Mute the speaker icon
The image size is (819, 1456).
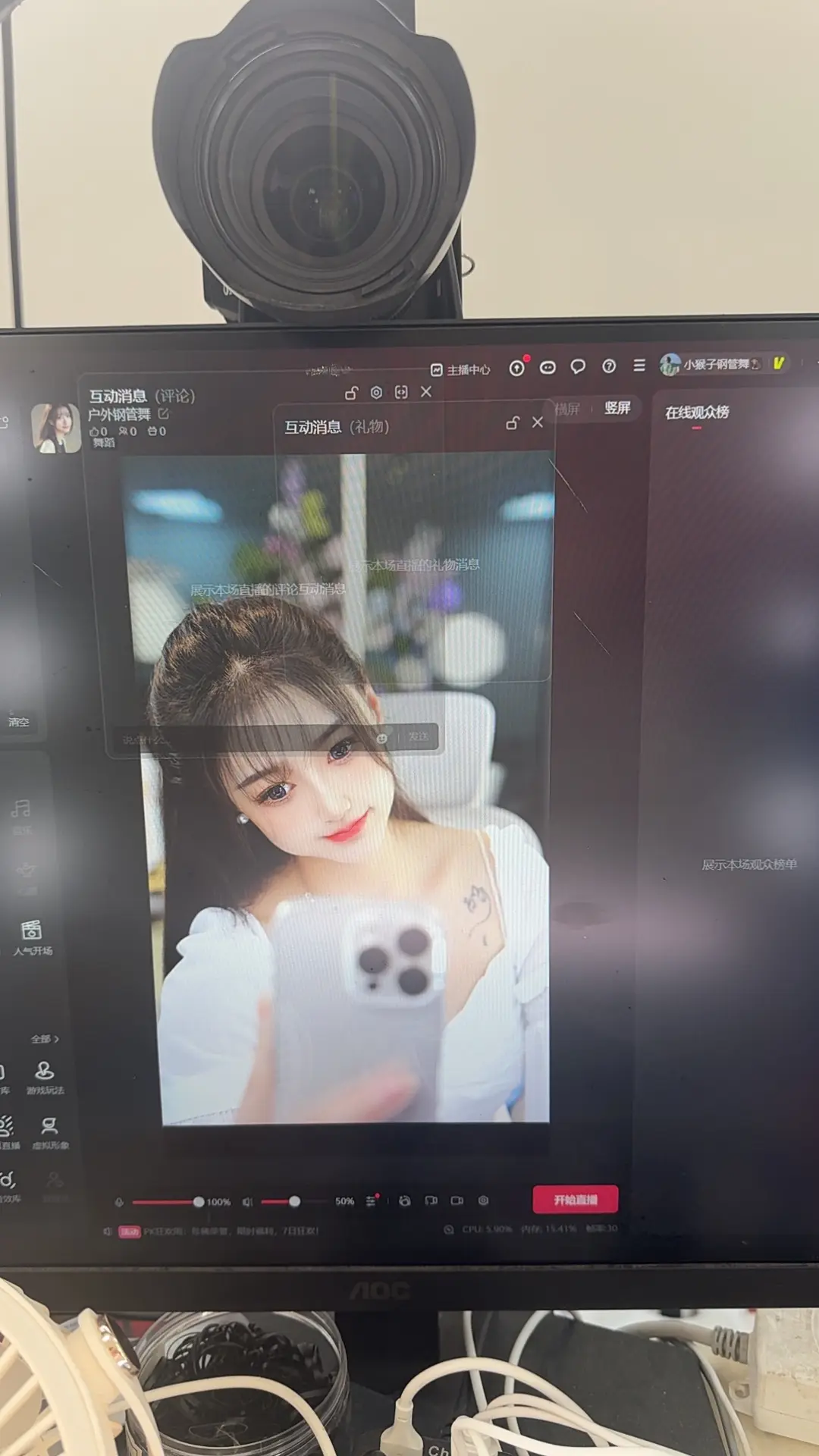247,1202
